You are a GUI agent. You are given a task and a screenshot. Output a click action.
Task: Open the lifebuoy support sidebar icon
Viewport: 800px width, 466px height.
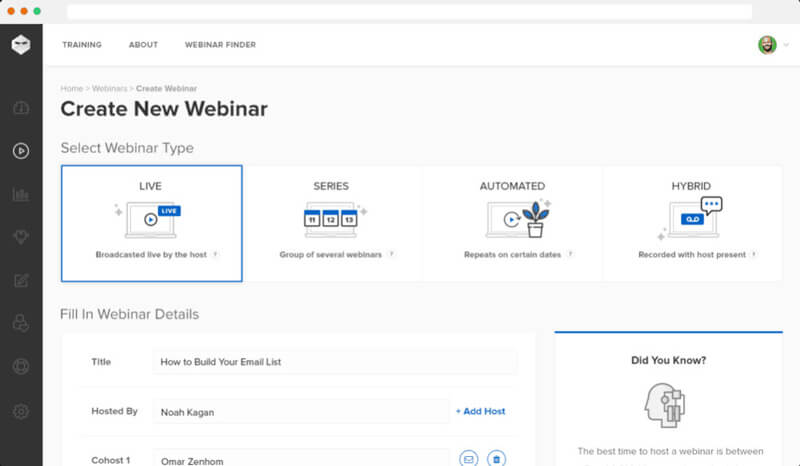pyautogui.click(x=21, y=366)
